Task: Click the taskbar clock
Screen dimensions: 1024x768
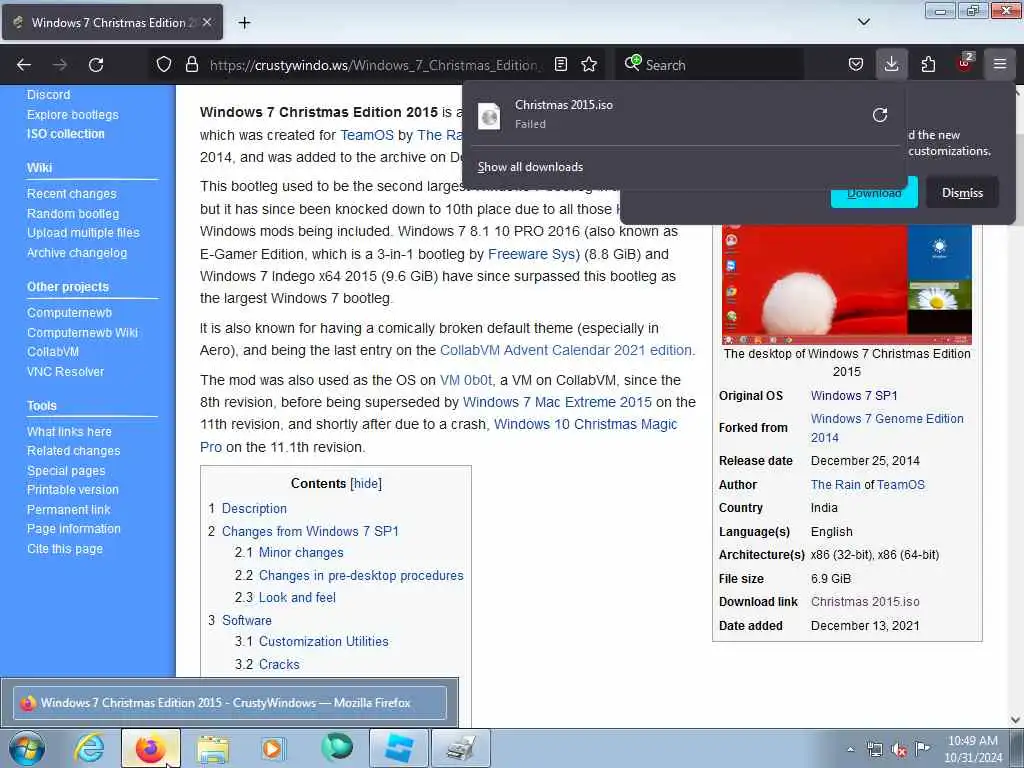Action: (x=973, y=749)
